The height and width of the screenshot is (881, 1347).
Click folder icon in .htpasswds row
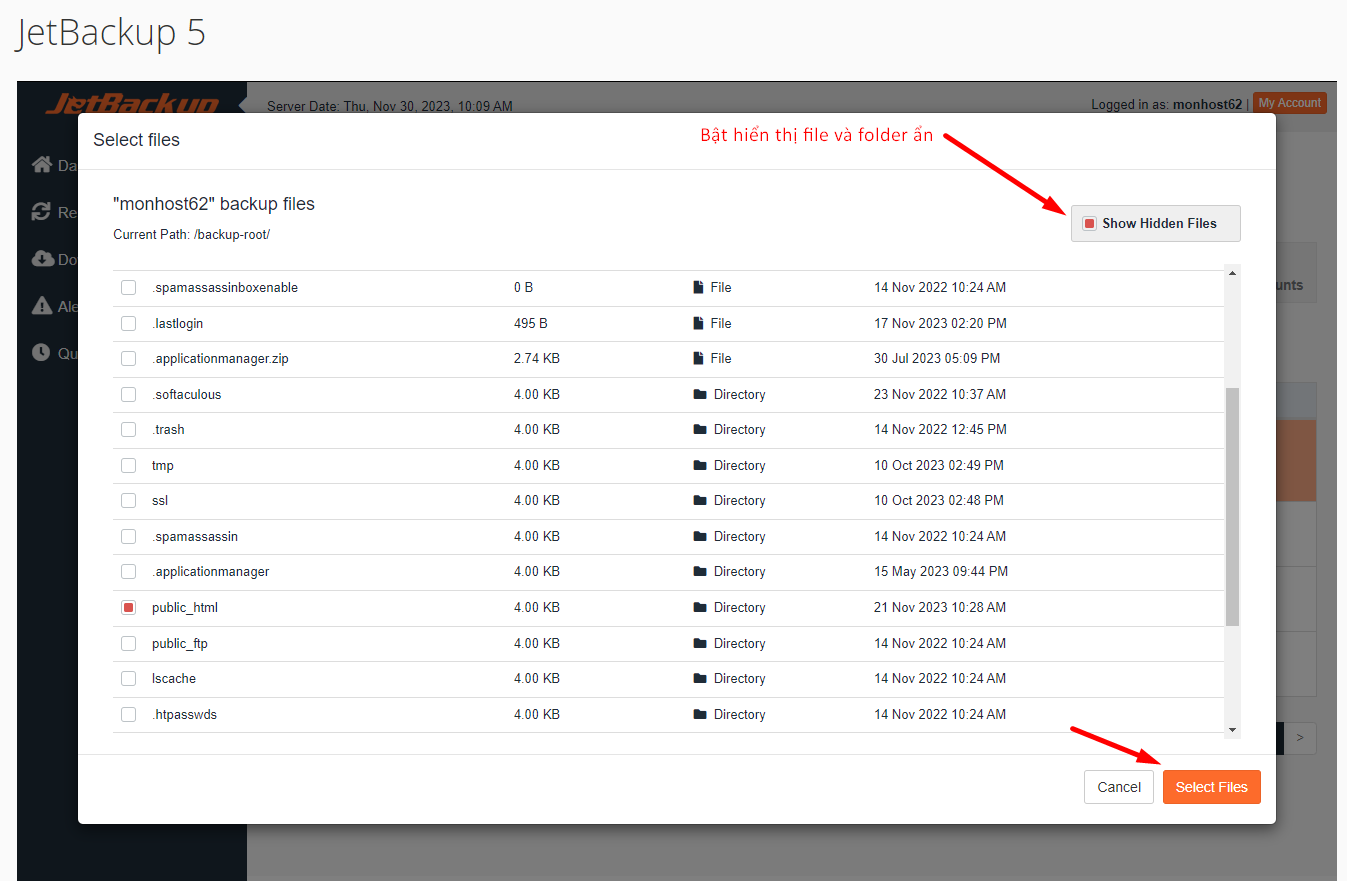click(x=700, y=714)
